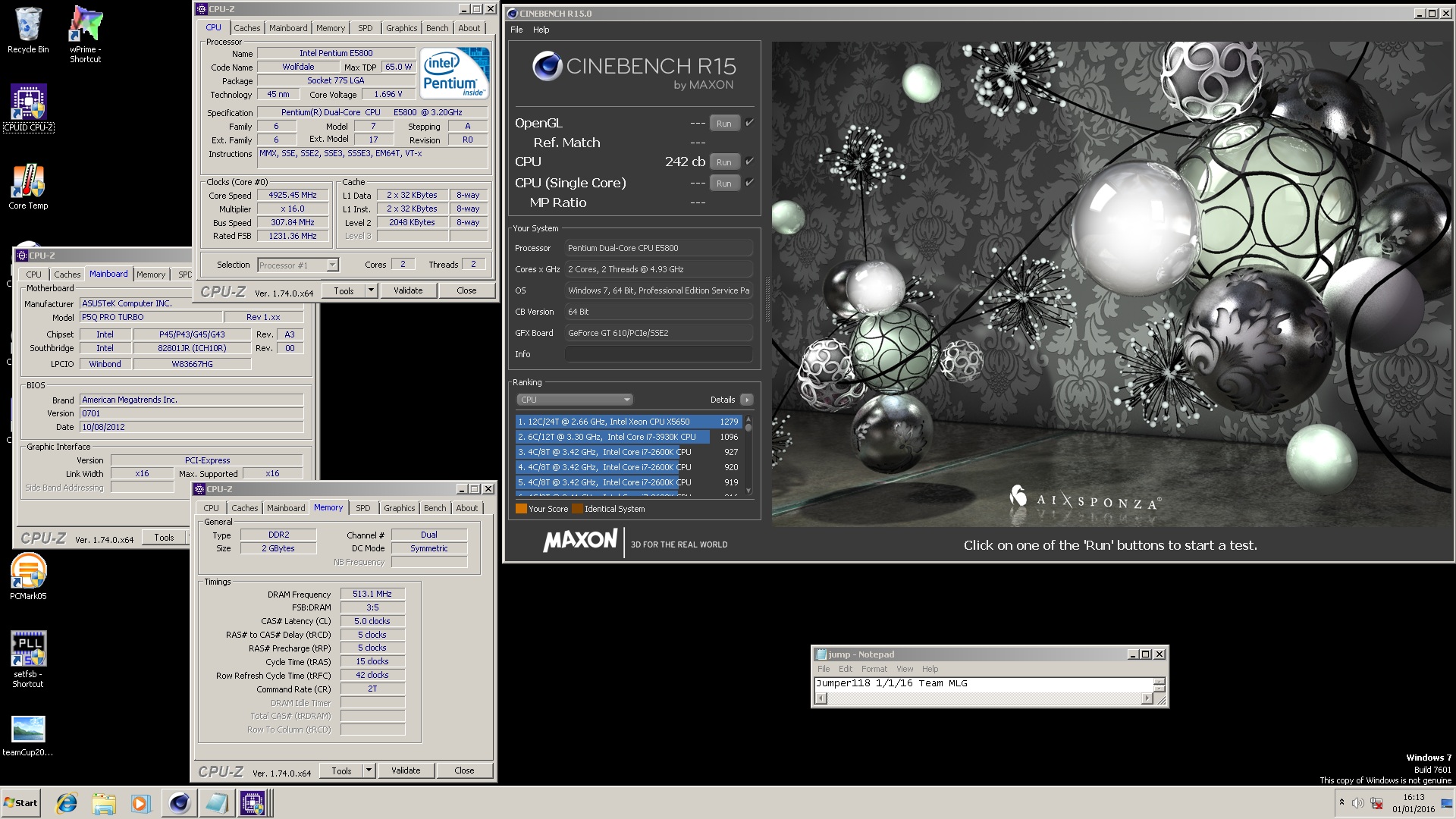Image resolution: width=1456 pixels, height=819 pixels.
Task: Click the brown Identical System swatch
Action: [577, 509]
